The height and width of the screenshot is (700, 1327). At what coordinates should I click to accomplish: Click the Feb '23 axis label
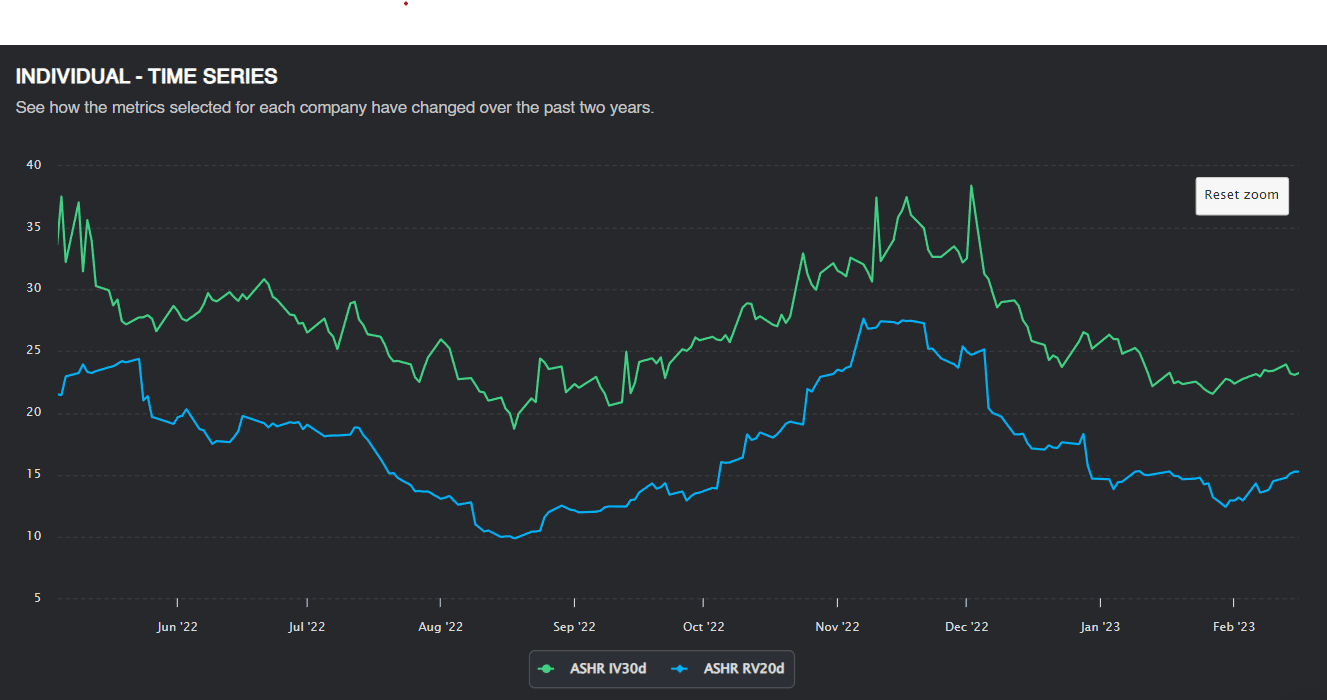1233,627
